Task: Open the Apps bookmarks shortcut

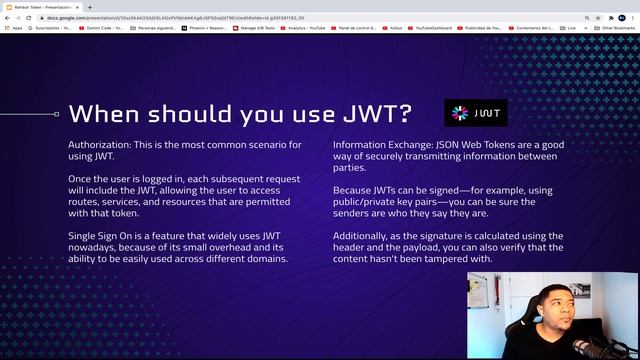Action: 13,28
